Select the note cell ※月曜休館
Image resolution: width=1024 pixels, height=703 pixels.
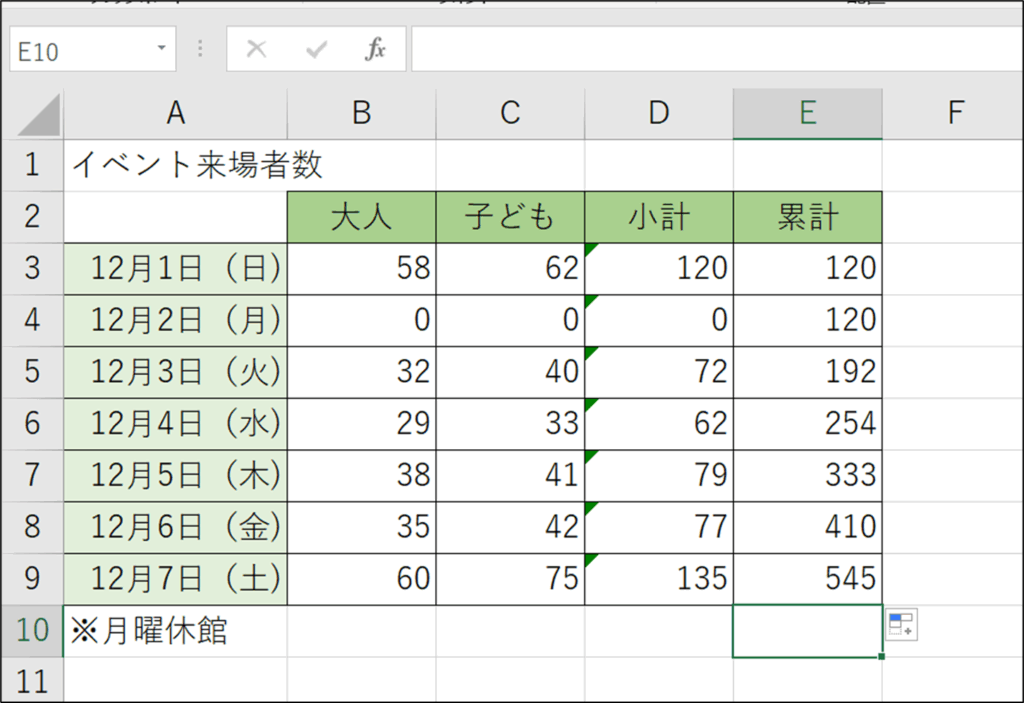tap(176, 630)
